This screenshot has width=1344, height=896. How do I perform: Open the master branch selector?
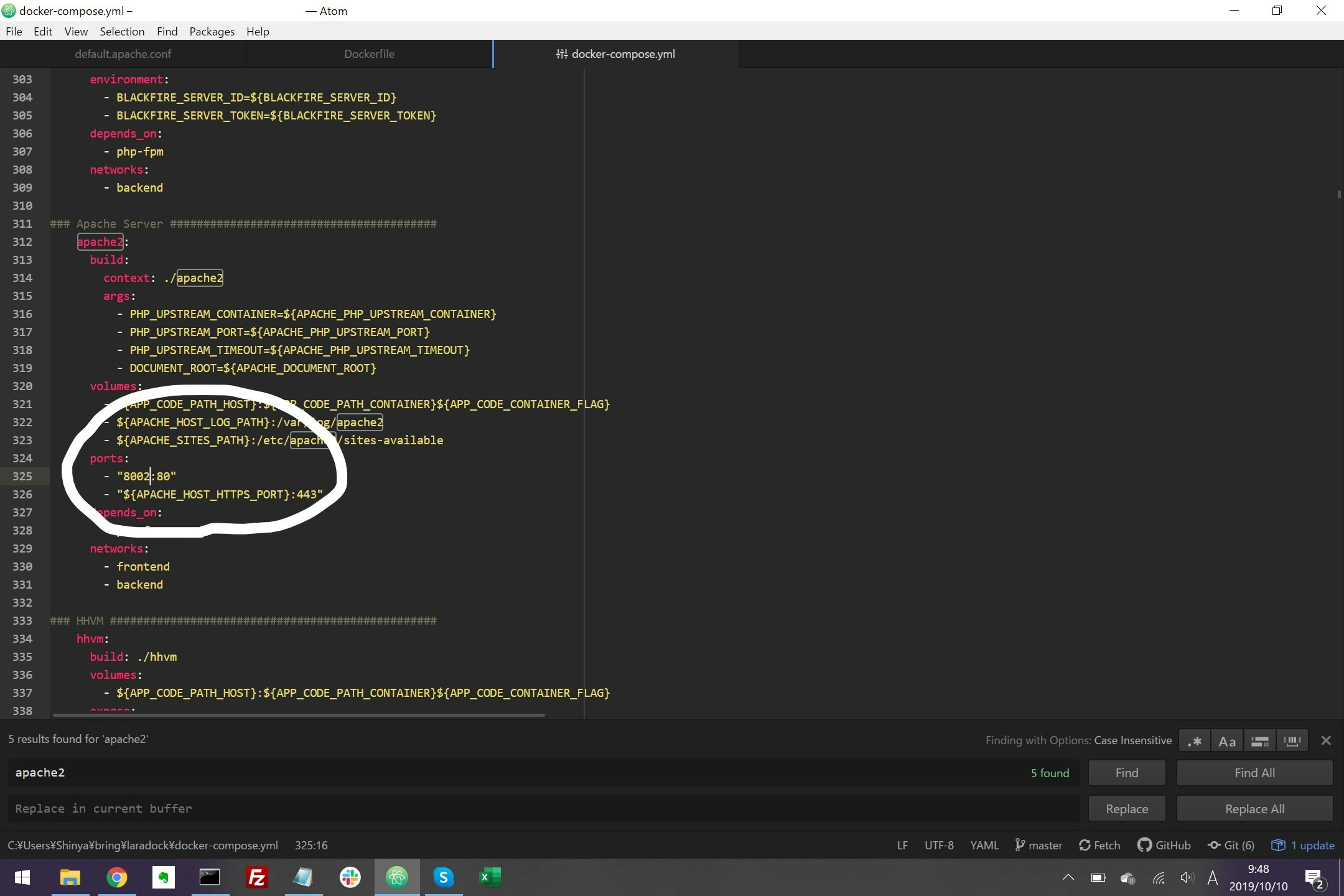coord(1038,845)
